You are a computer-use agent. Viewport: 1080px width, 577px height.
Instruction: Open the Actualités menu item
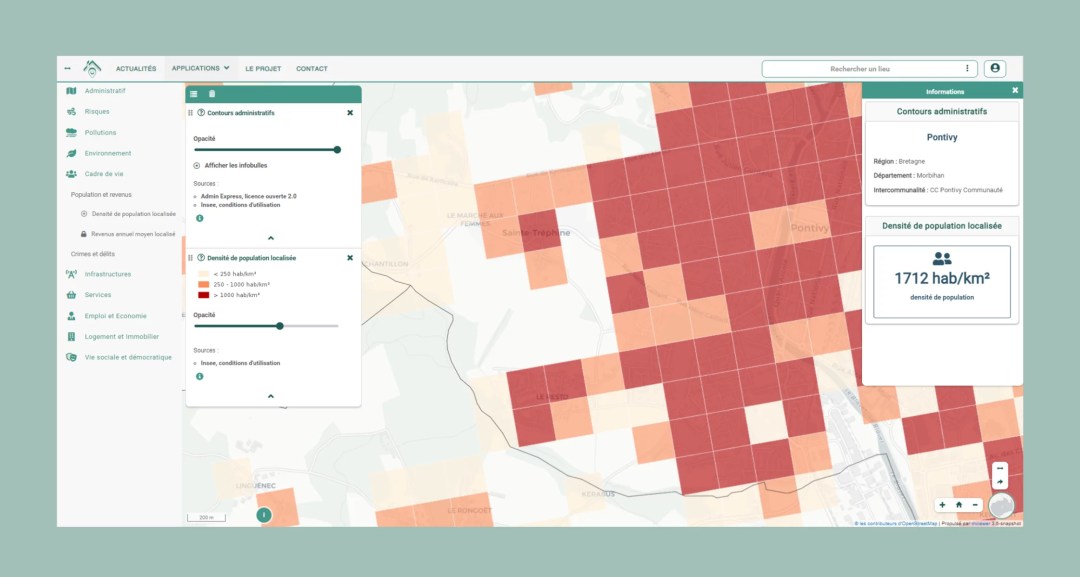point(136,69)
